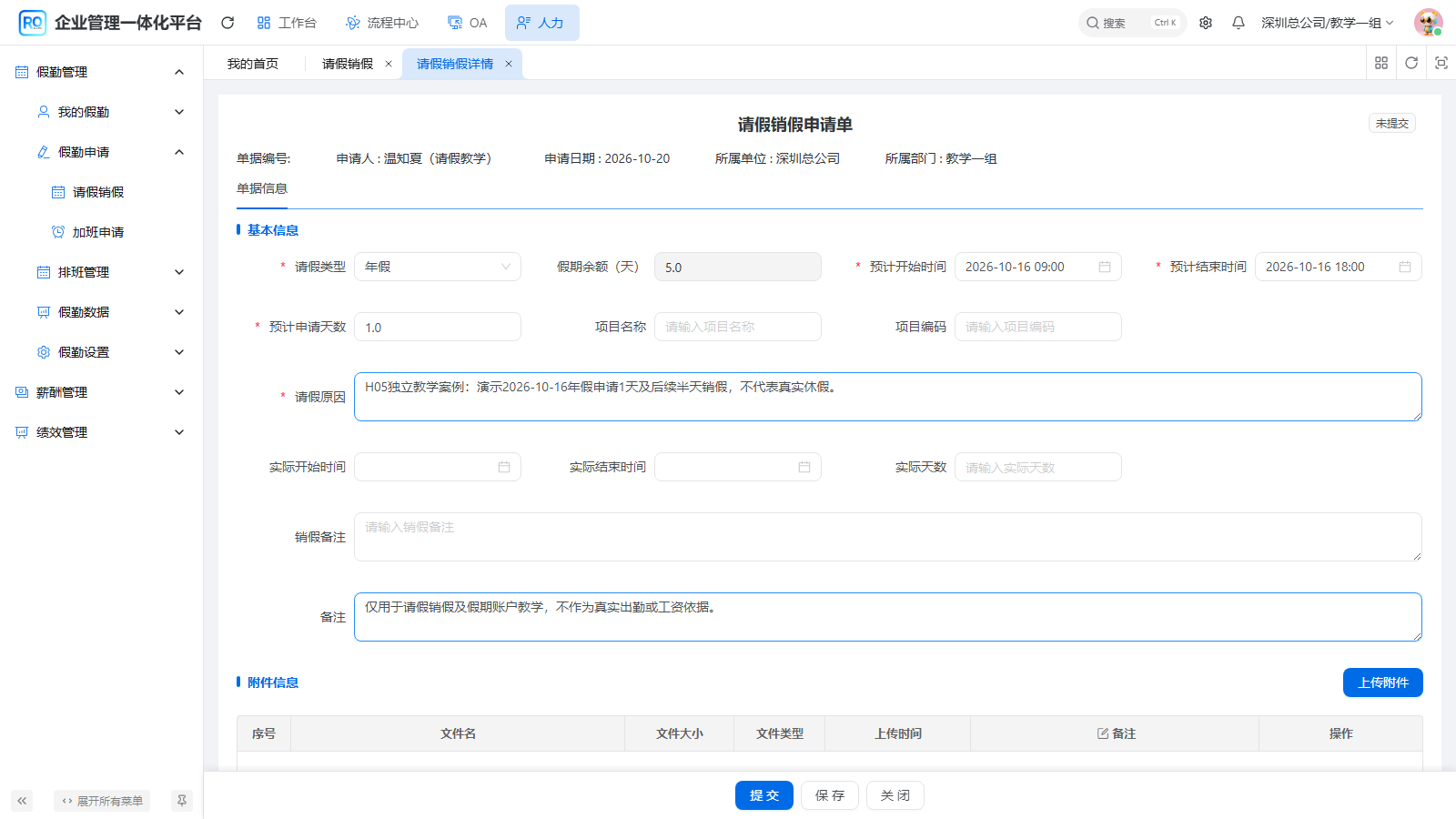Click the user avatar picture
1456x819 pixels.
[1428, 23]
